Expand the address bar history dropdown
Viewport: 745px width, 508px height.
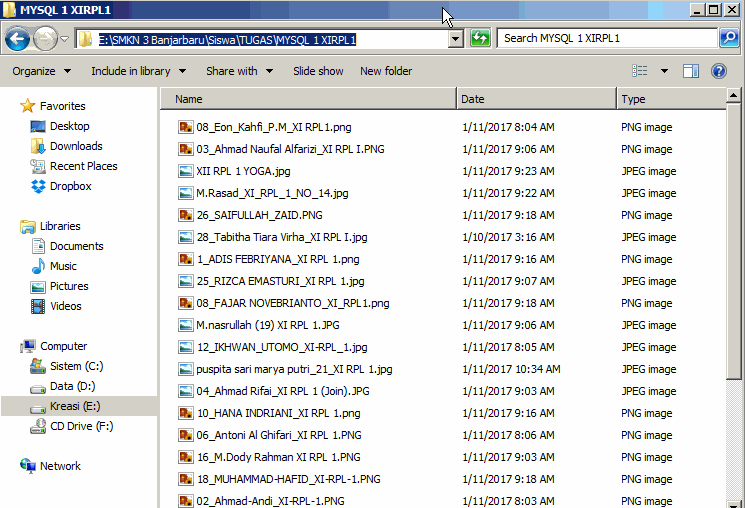click(x=456, y=39)
